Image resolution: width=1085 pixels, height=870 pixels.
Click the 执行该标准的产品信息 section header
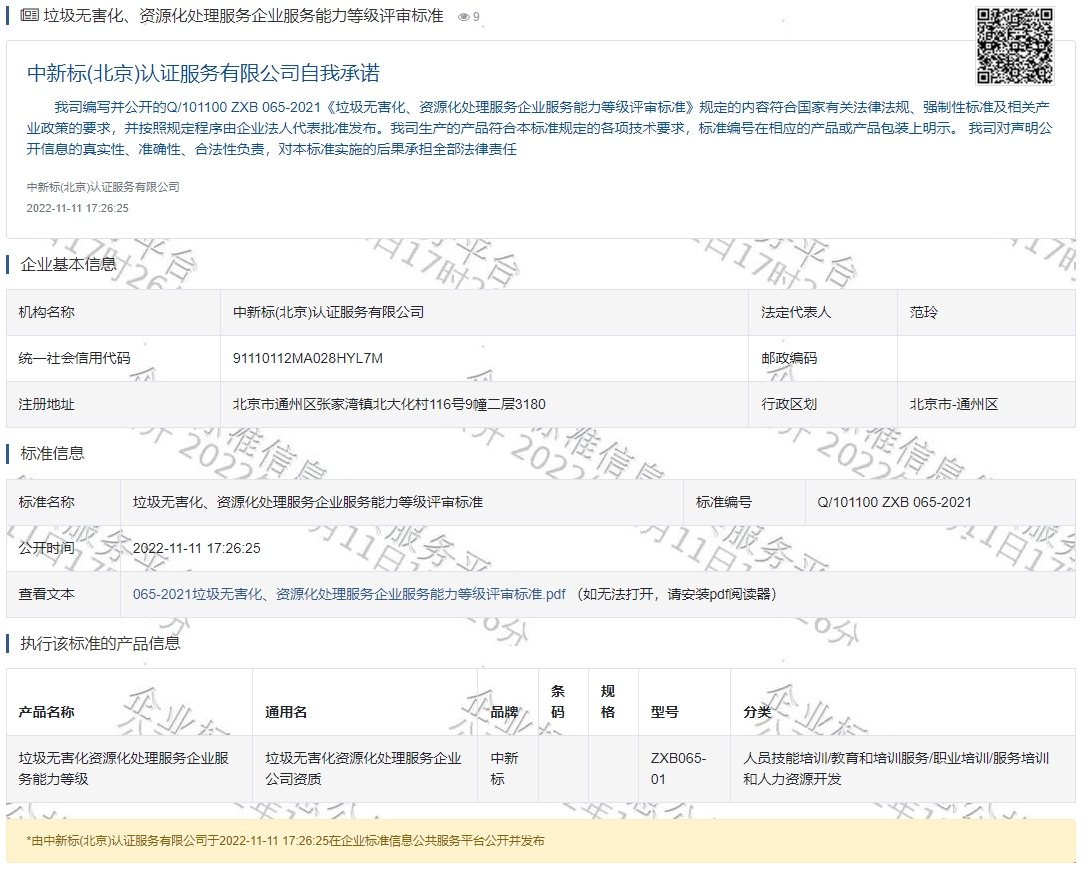(x=100, y=643)
